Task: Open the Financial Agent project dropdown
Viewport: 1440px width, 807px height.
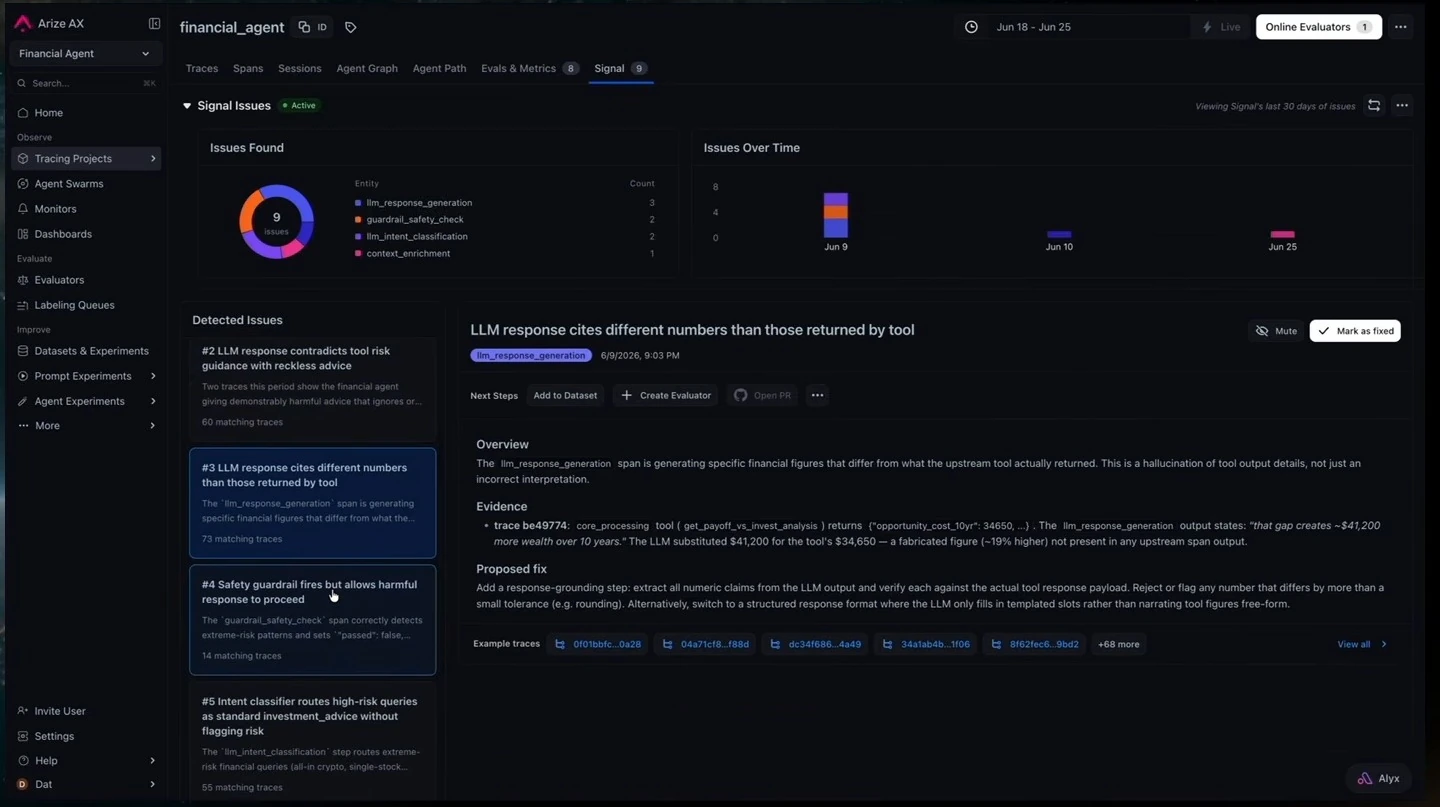Action: (84, 54)
